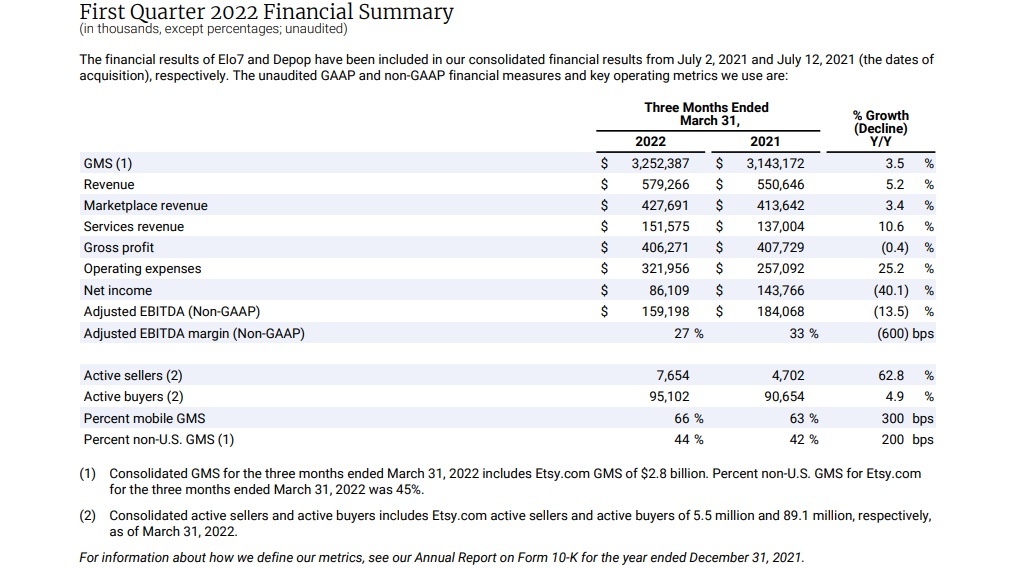Viewport: 1013px width, 568px height.
Task: Select Operating expenses growth value 25.2
Action: click(x=890, y=268)
